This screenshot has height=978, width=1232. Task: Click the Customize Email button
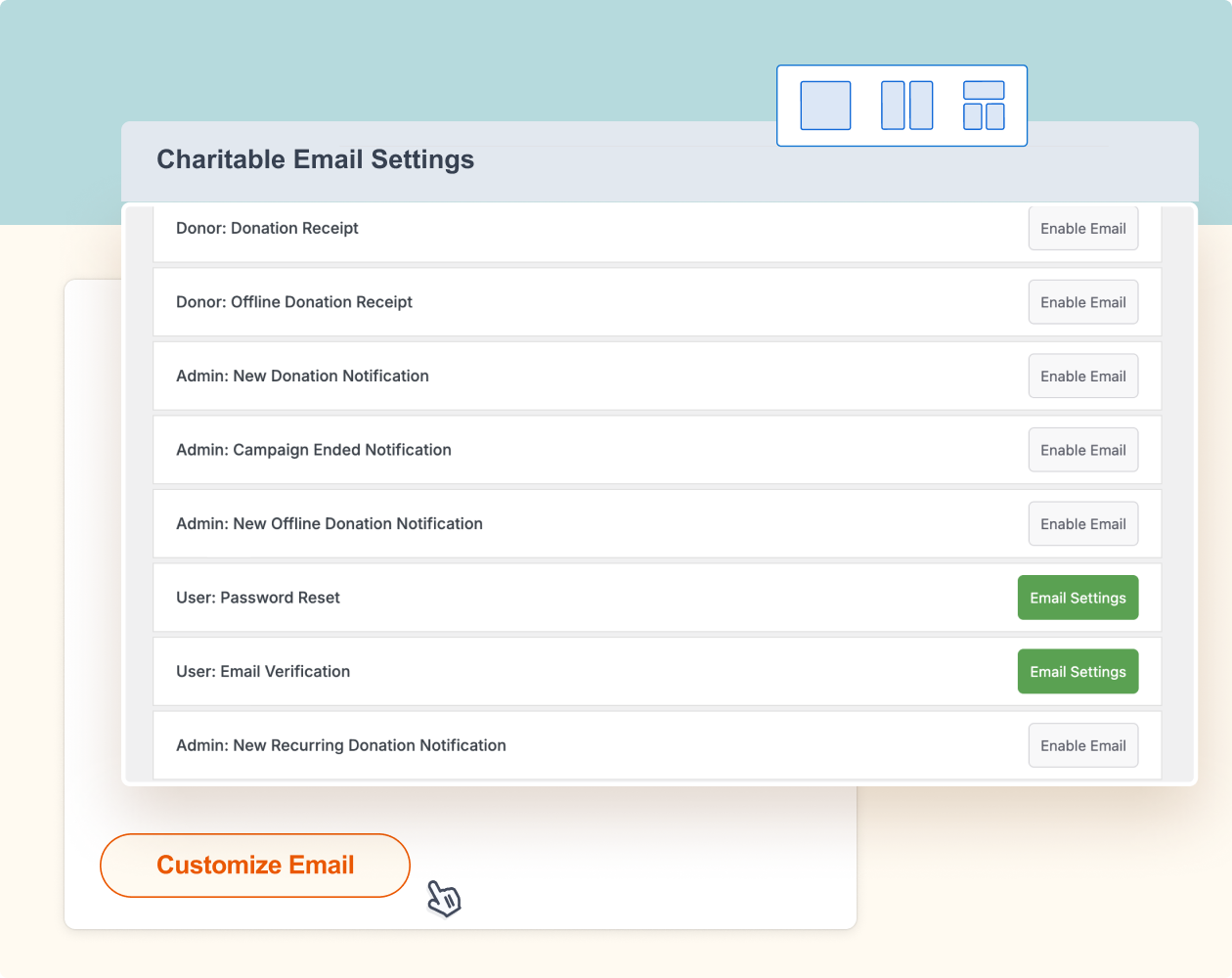(x=254, y=865)
